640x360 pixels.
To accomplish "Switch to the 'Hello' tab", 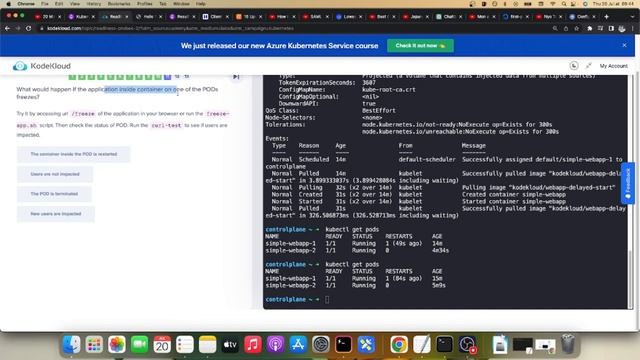I will [x=149, y=17].
